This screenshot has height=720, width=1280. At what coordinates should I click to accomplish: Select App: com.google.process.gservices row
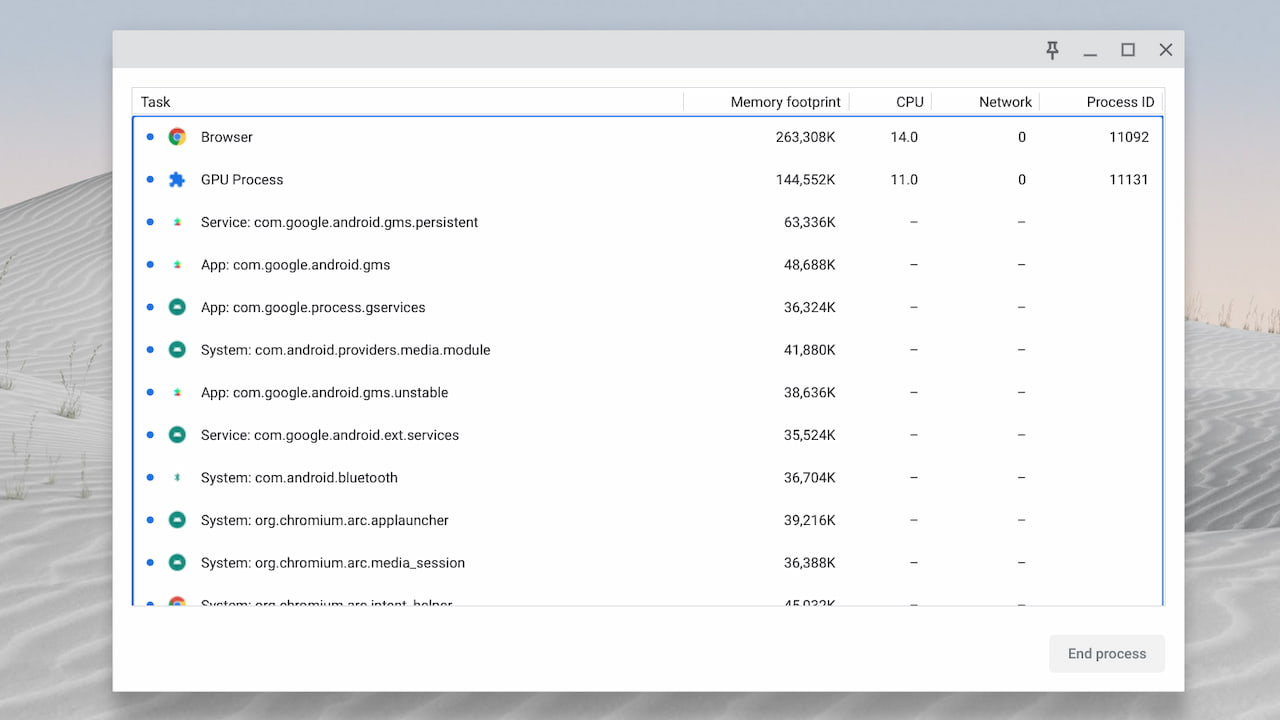[648, 307]
